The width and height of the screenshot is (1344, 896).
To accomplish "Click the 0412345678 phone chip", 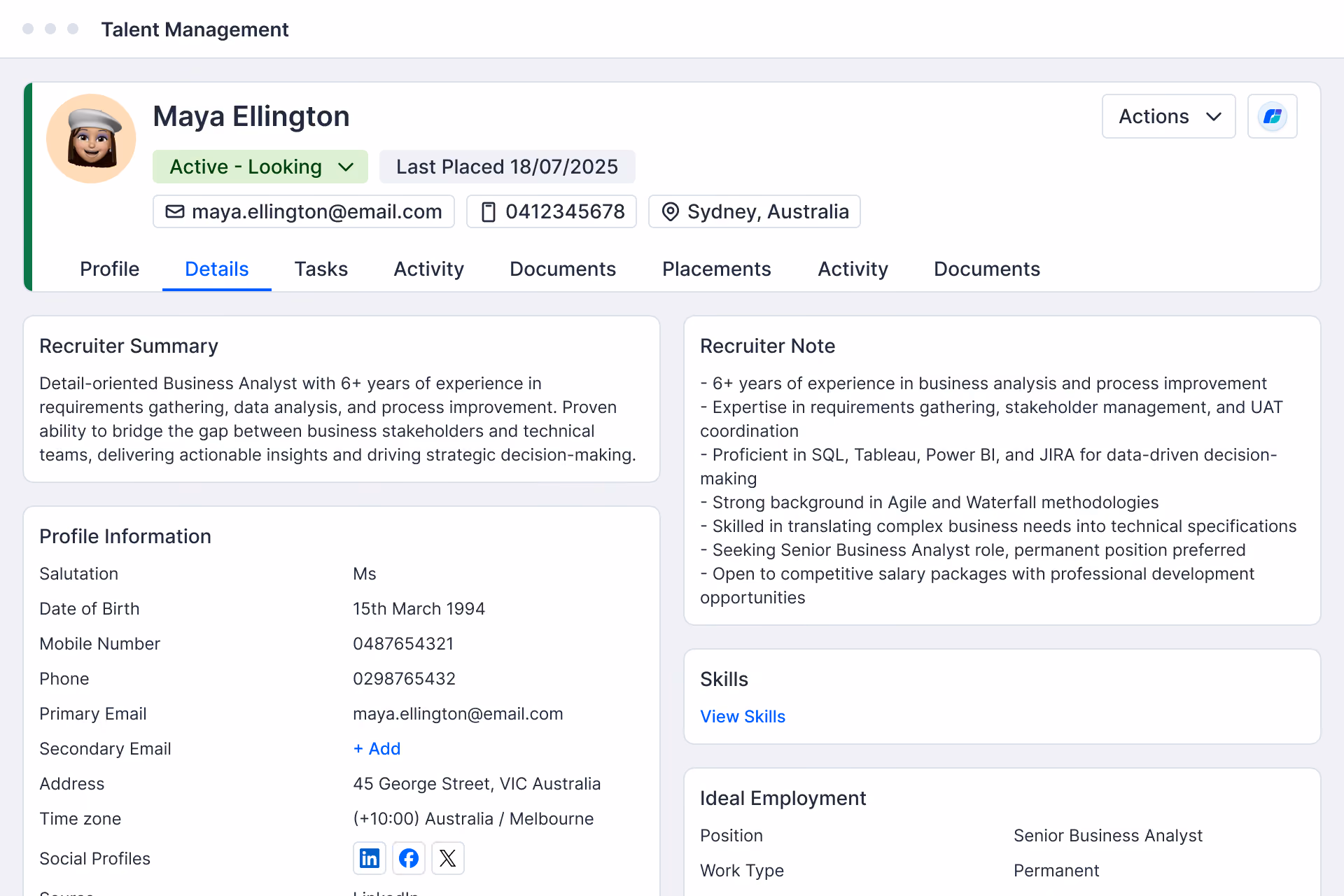I will click(x=552, y=211).
